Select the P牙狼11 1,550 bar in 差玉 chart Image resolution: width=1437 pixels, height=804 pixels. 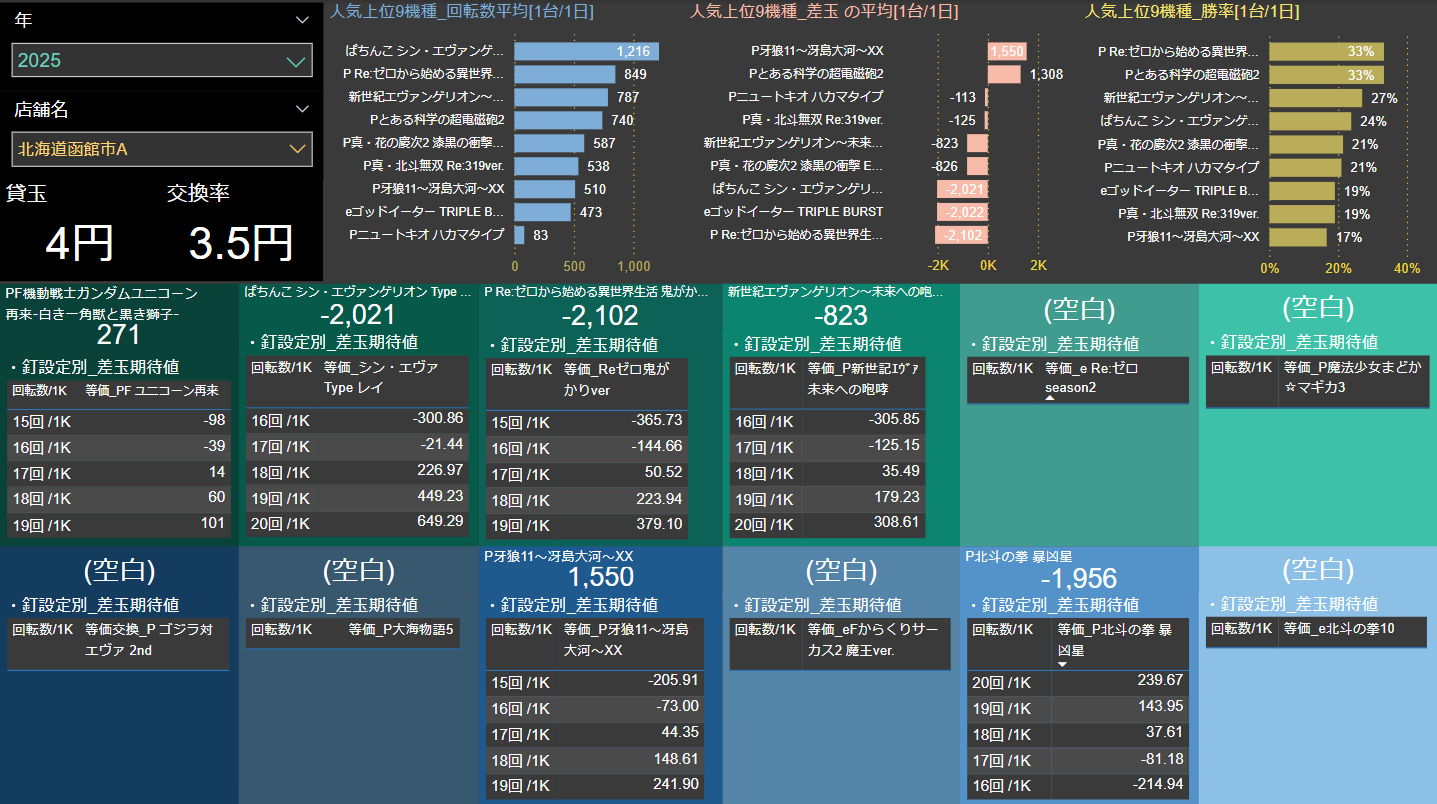click(x=1006, y=51)
